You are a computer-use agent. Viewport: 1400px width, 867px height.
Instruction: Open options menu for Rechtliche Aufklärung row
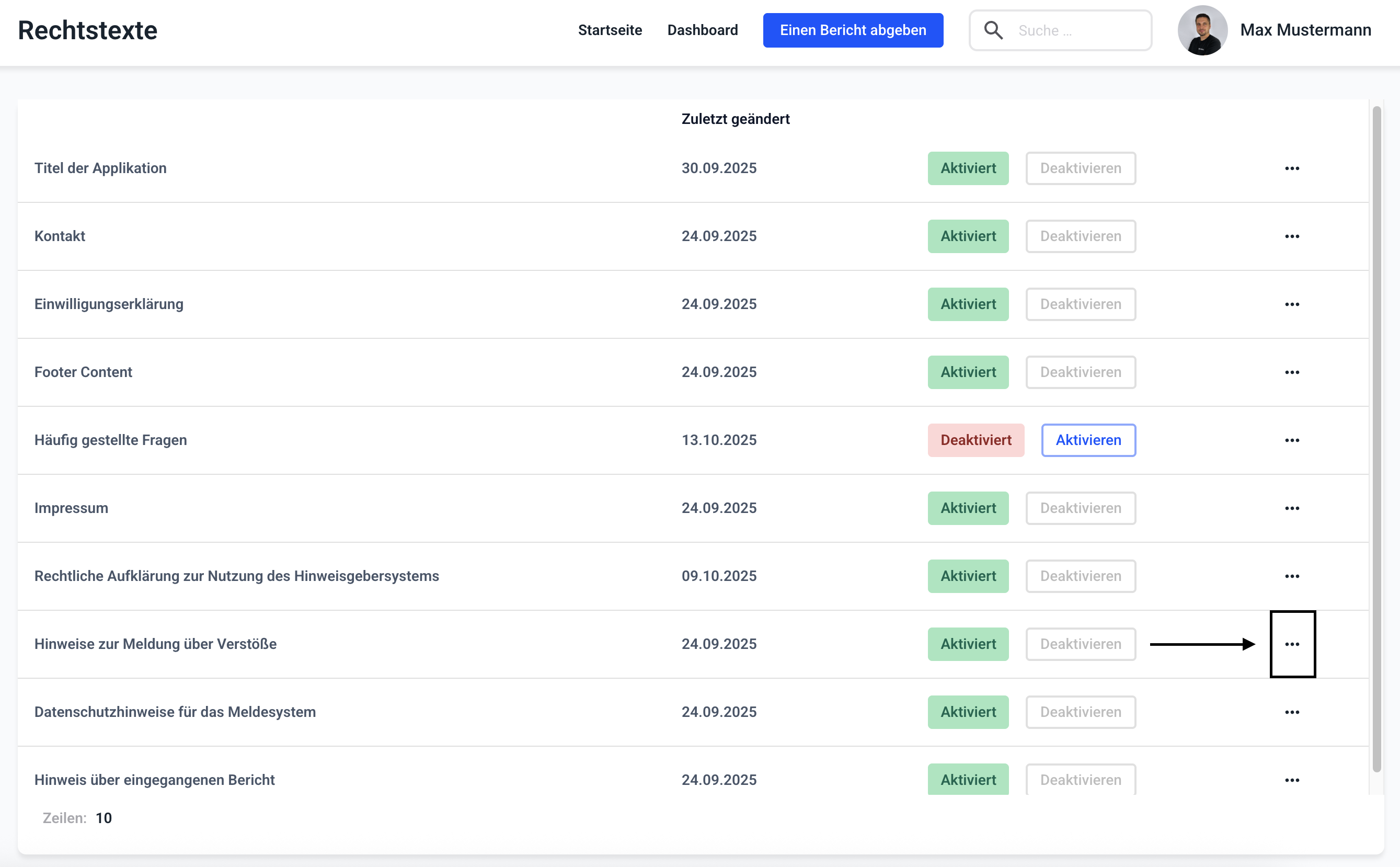click(1292, 576)
